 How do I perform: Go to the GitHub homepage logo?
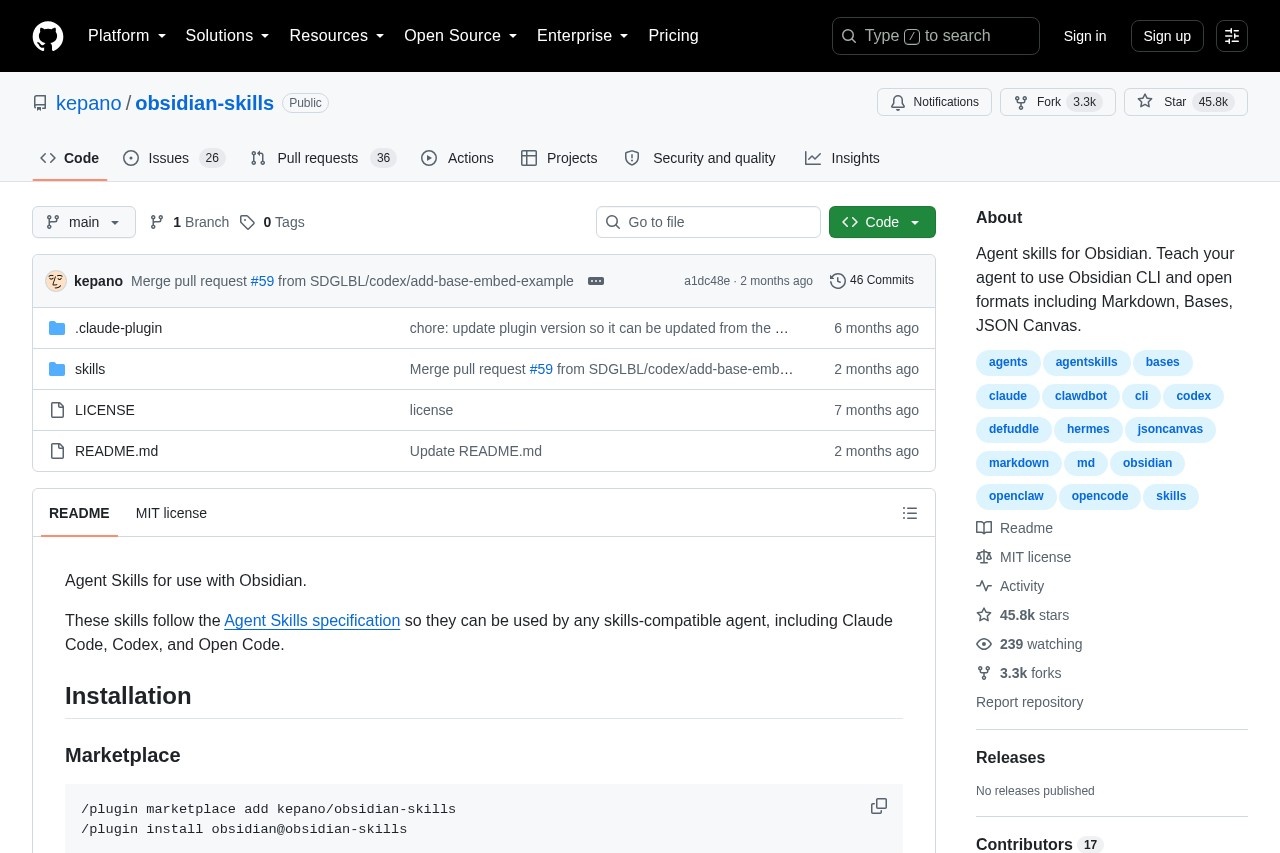click(48, 36)
